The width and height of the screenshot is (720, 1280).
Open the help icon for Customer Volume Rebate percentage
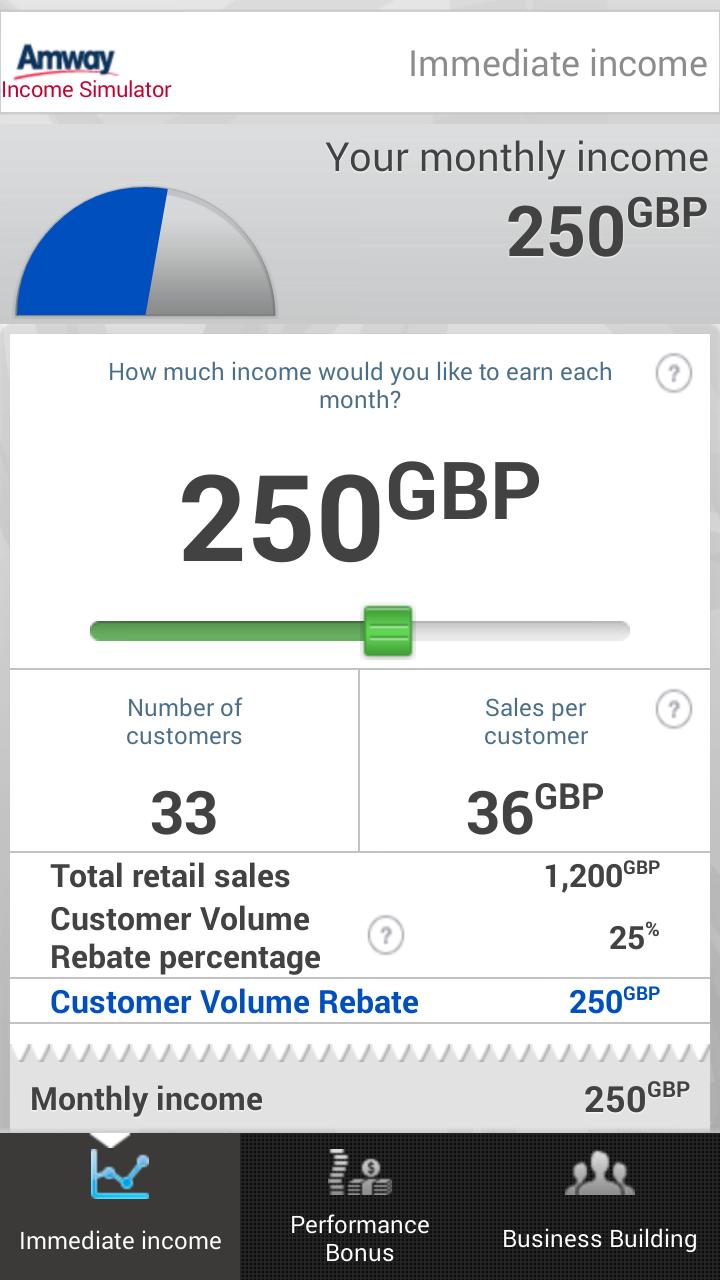pos(385,937)
